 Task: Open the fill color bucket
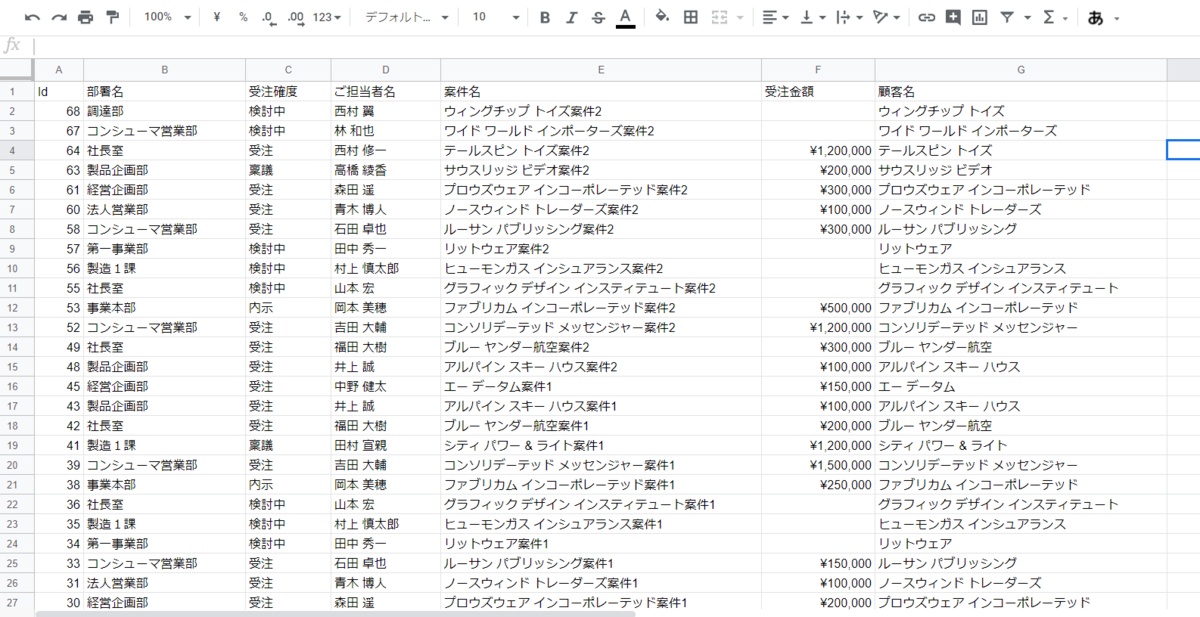coord(662,17)
